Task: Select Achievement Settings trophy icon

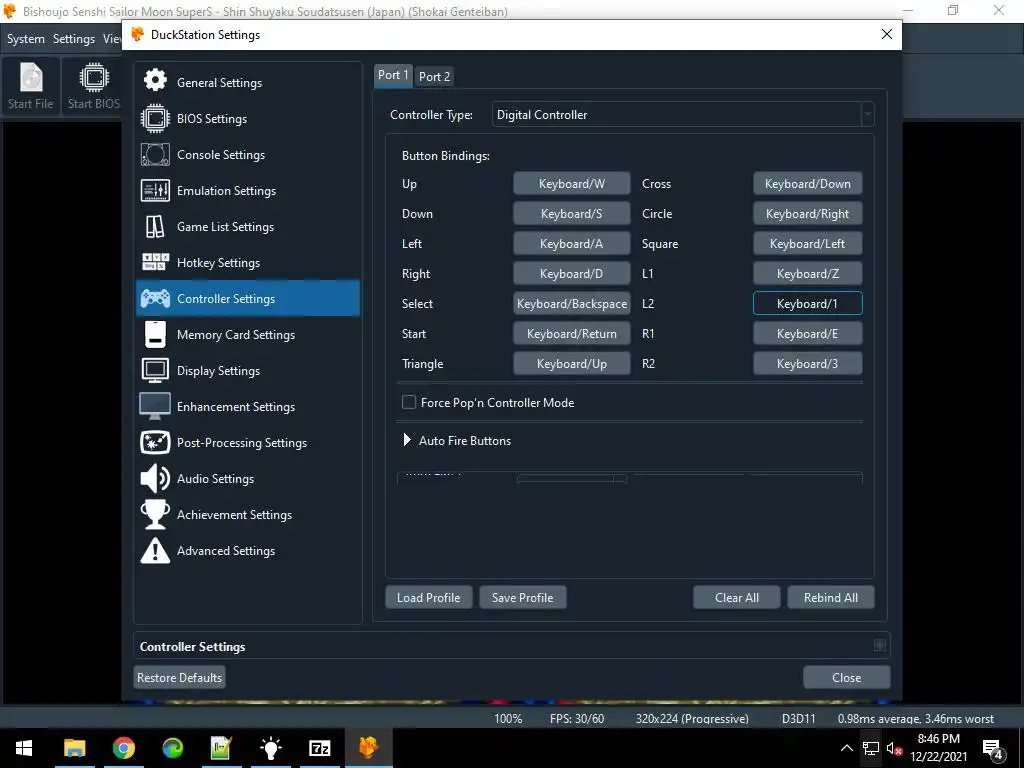Action: click(155, 515)
